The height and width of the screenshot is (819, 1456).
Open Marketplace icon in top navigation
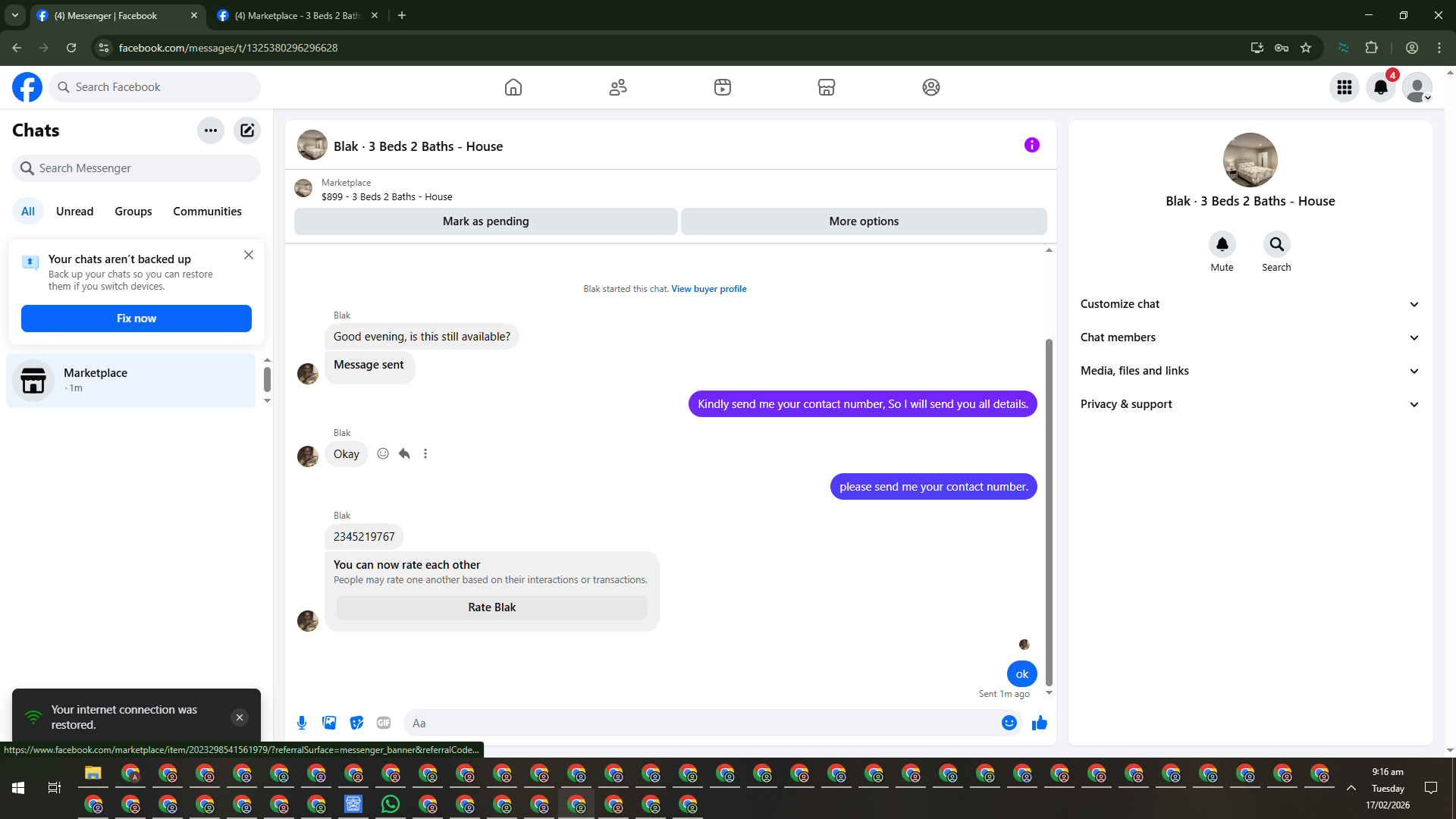827,87
